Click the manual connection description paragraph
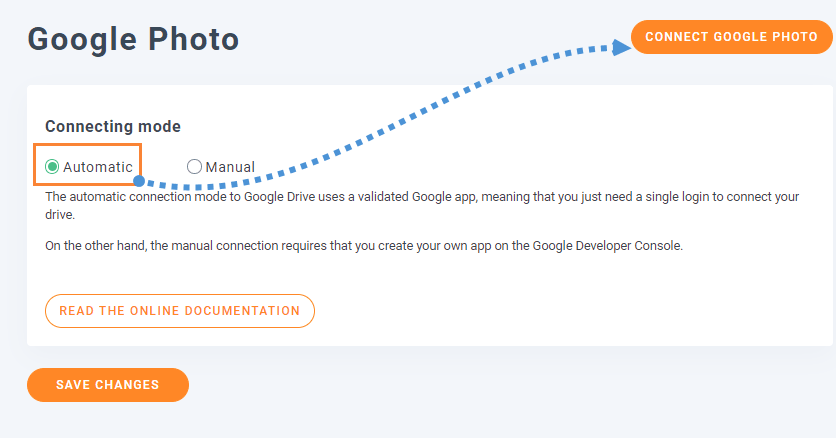836x438 pixels. pyautogui.click(x=364, y=245)
